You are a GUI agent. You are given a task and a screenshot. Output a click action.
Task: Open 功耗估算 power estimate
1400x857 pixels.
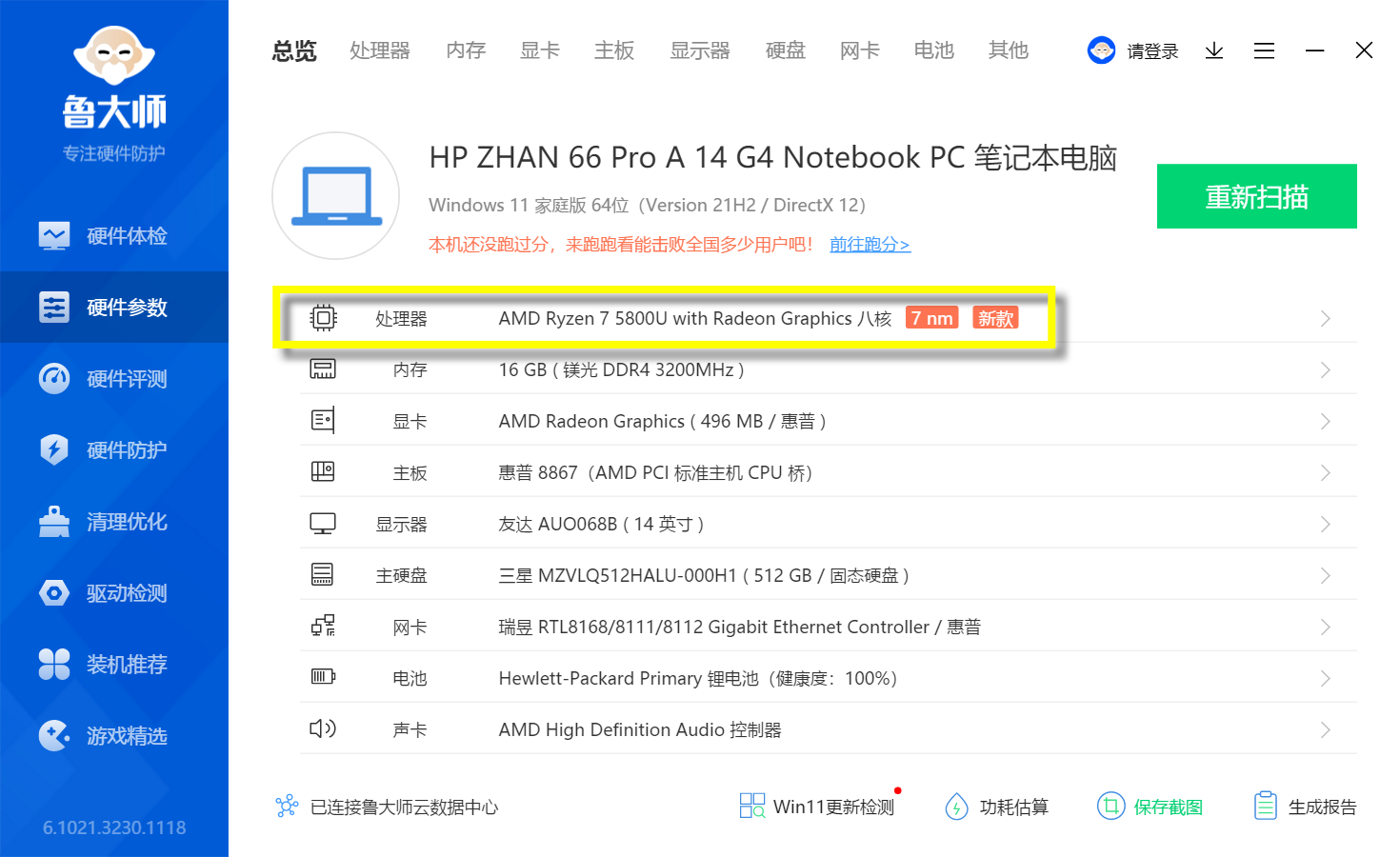tap(996, 807)
